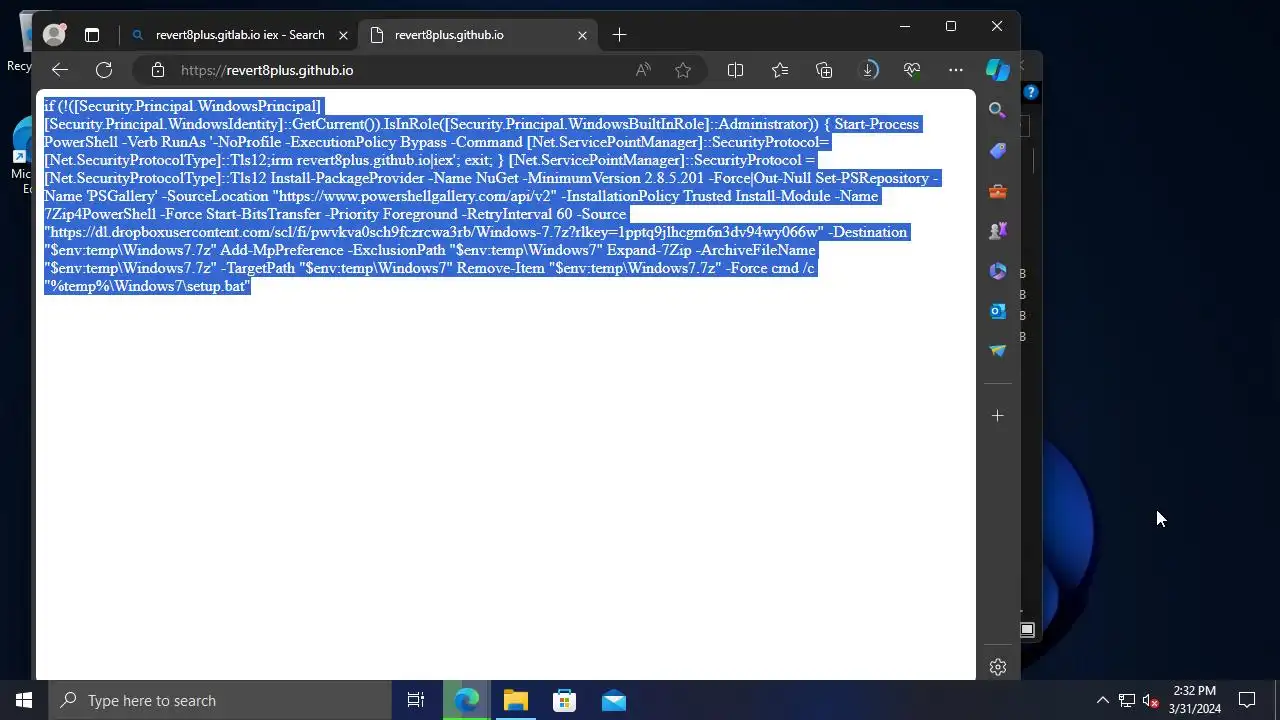This screenshot has width=1280, height=720.
Task: Open split screen view
Action: pyautogui.click(x=735, y=70)
